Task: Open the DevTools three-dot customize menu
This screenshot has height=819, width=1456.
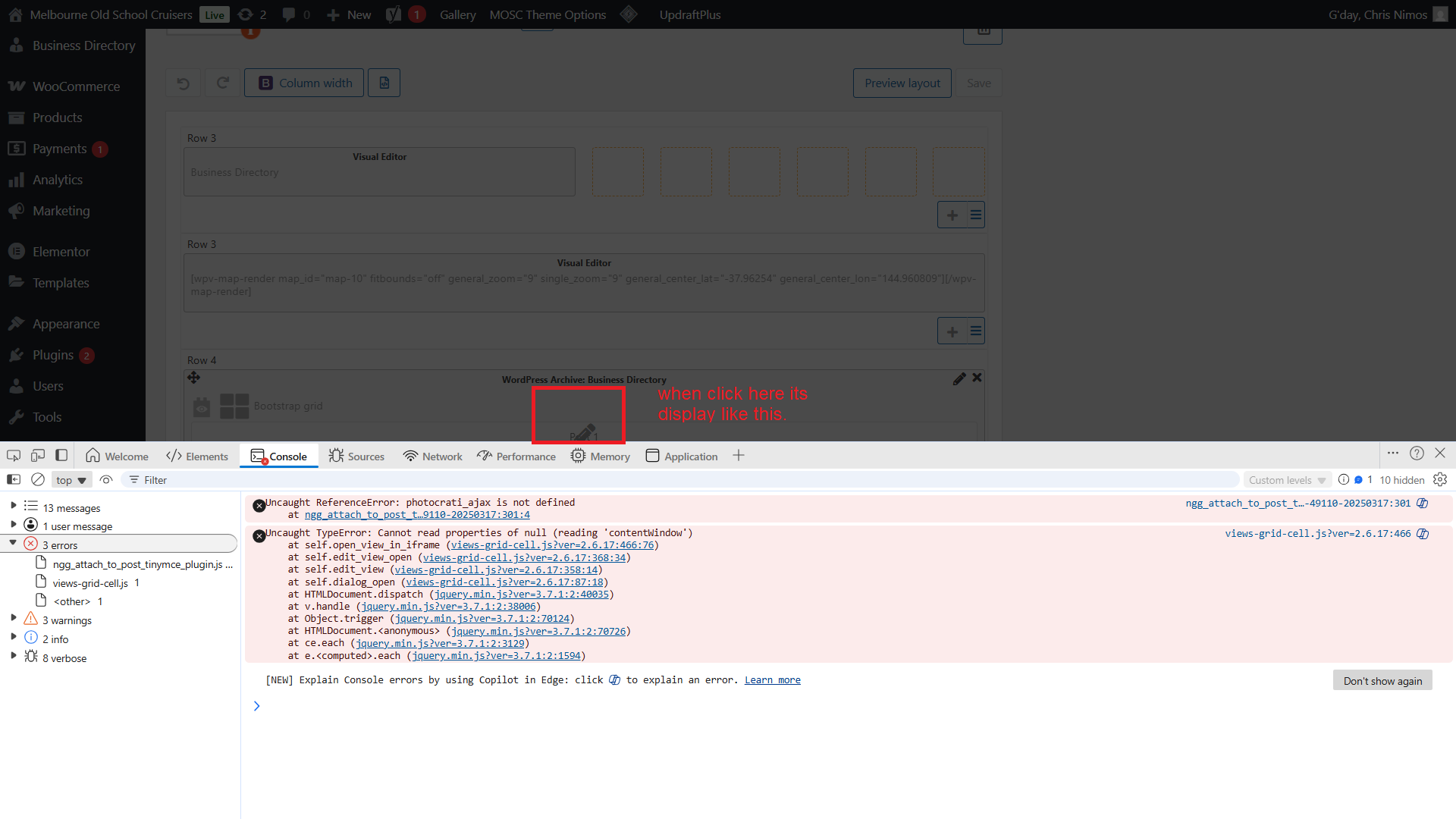Action: [x=1393, y=453]
